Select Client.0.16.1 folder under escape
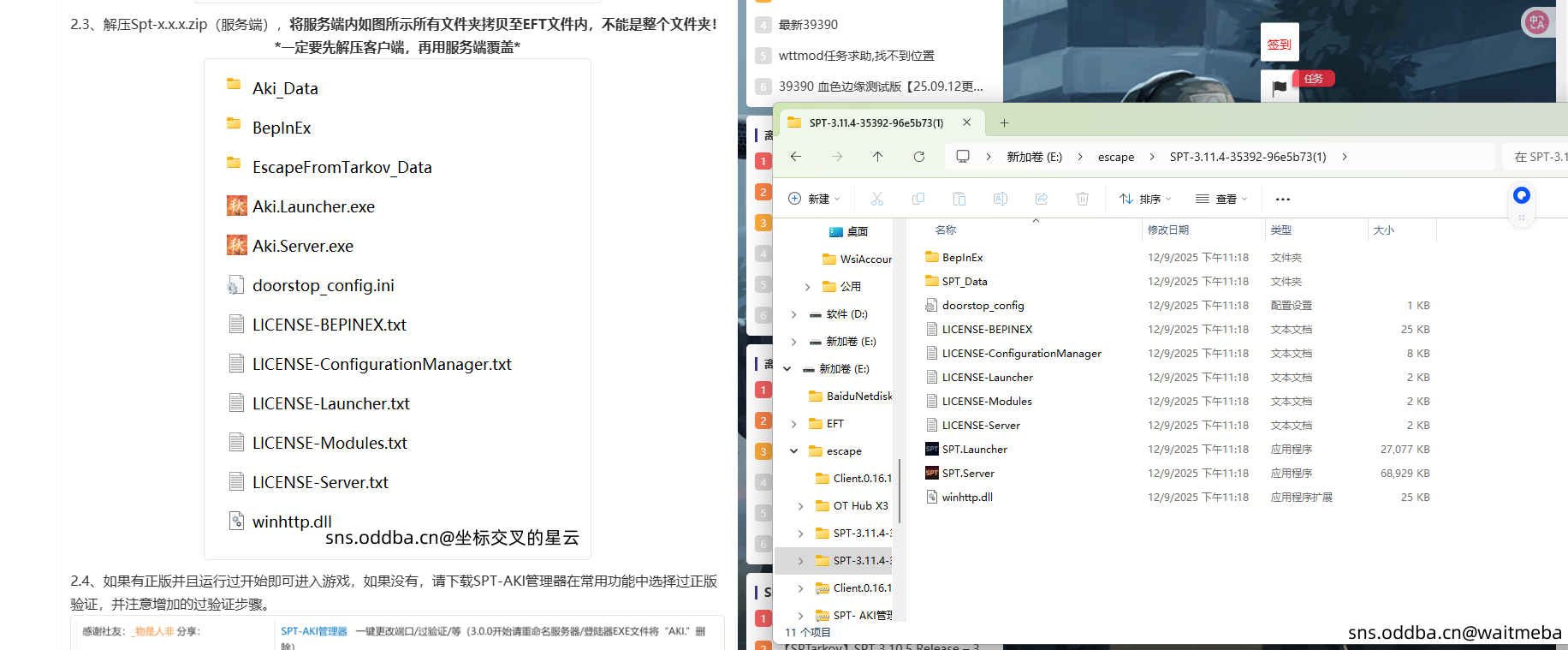 853,479
